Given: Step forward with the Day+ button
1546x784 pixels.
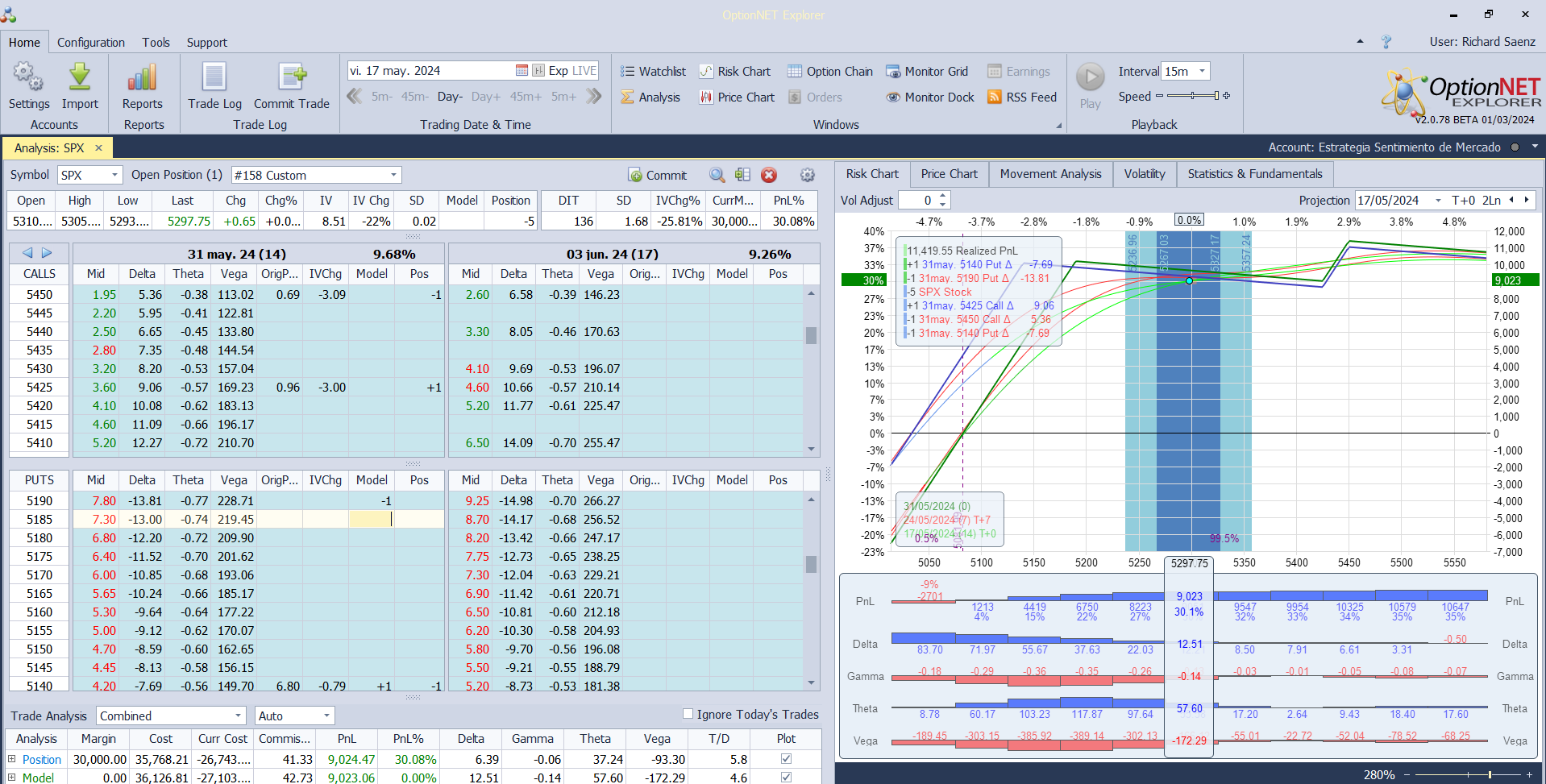Looking at the screenshot, I should pyautogui.click(x=485, y=97).
